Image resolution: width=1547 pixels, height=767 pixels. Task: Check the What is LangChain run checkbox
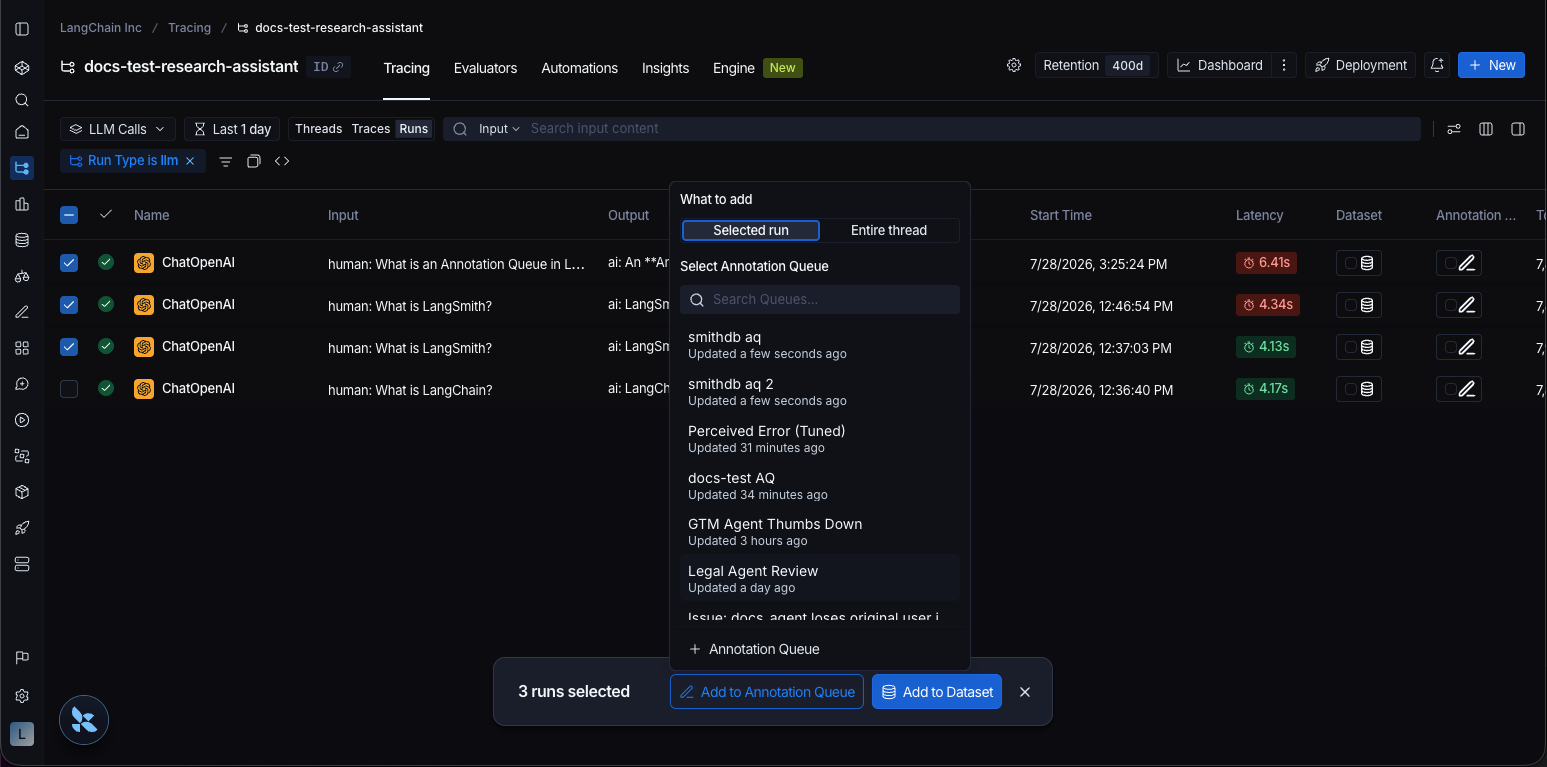[69, 389]
